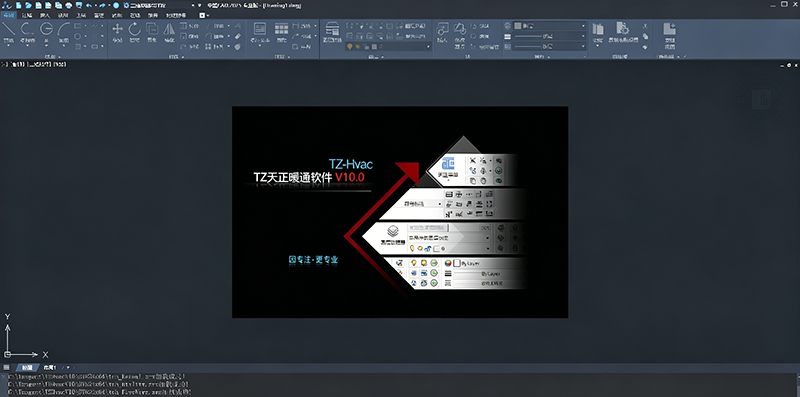Close the command line panel with X

tap(4, 377)
